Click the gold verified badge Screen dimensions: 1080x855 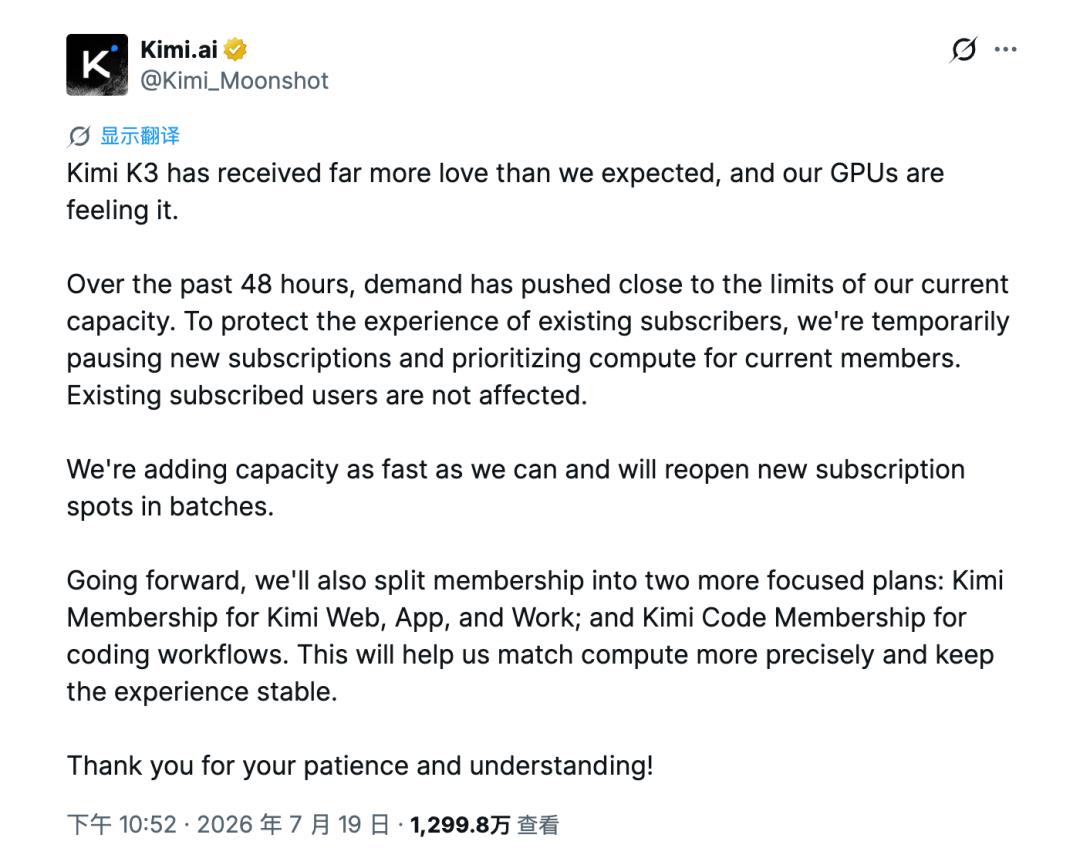236,50
